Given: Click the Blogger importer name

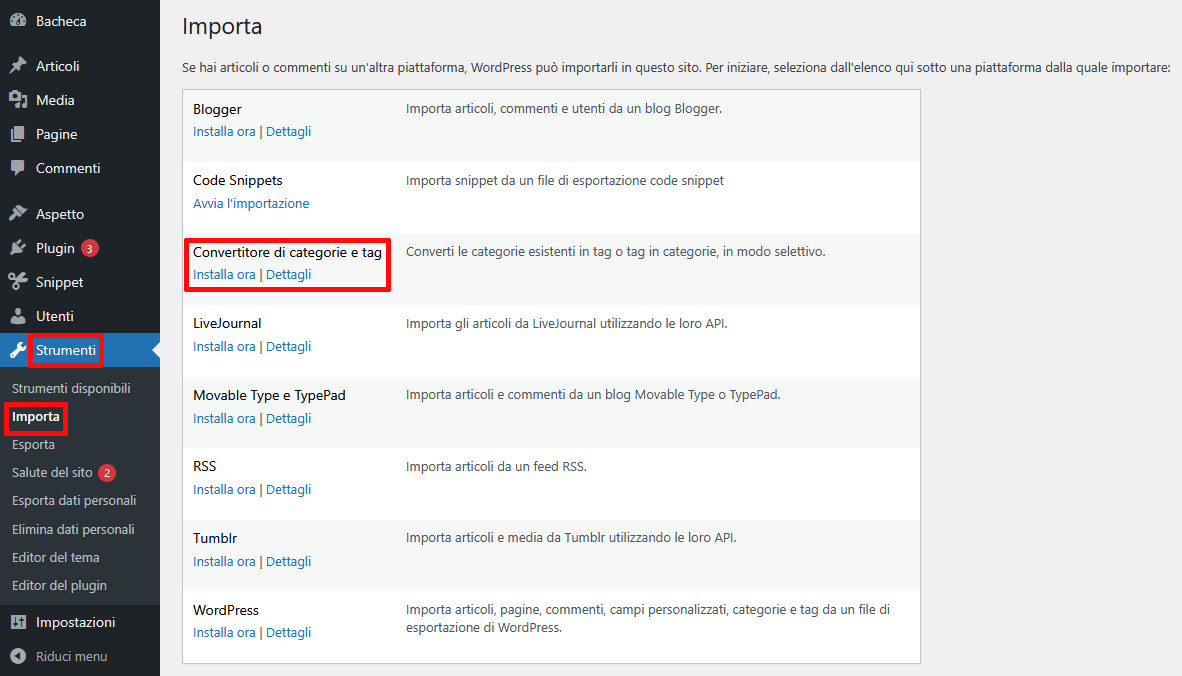Looking at the screenshot, I should click(x=217, y=109).
